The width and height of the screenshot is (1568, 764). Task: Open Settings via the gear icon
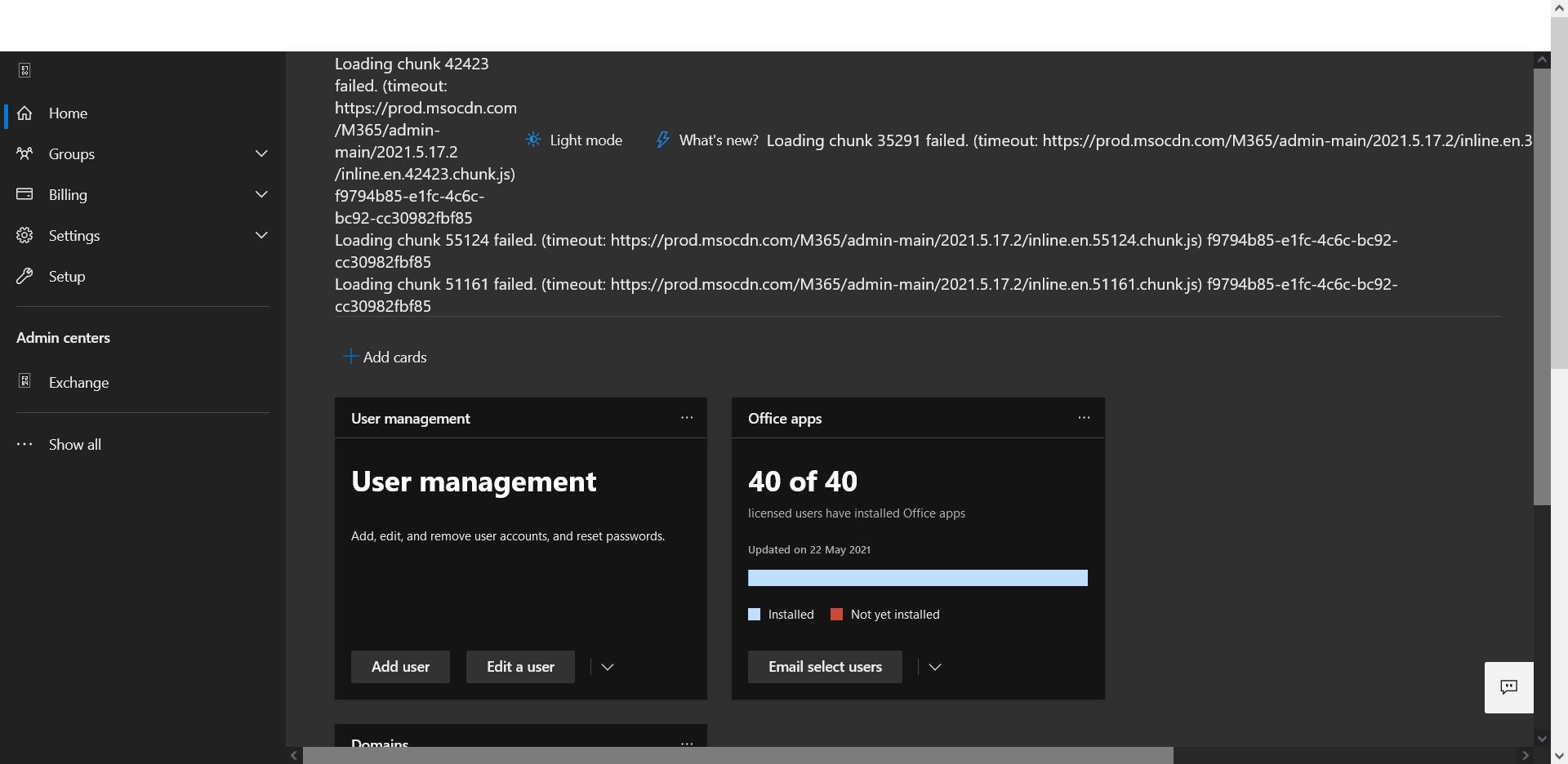(x=24, y=235)
